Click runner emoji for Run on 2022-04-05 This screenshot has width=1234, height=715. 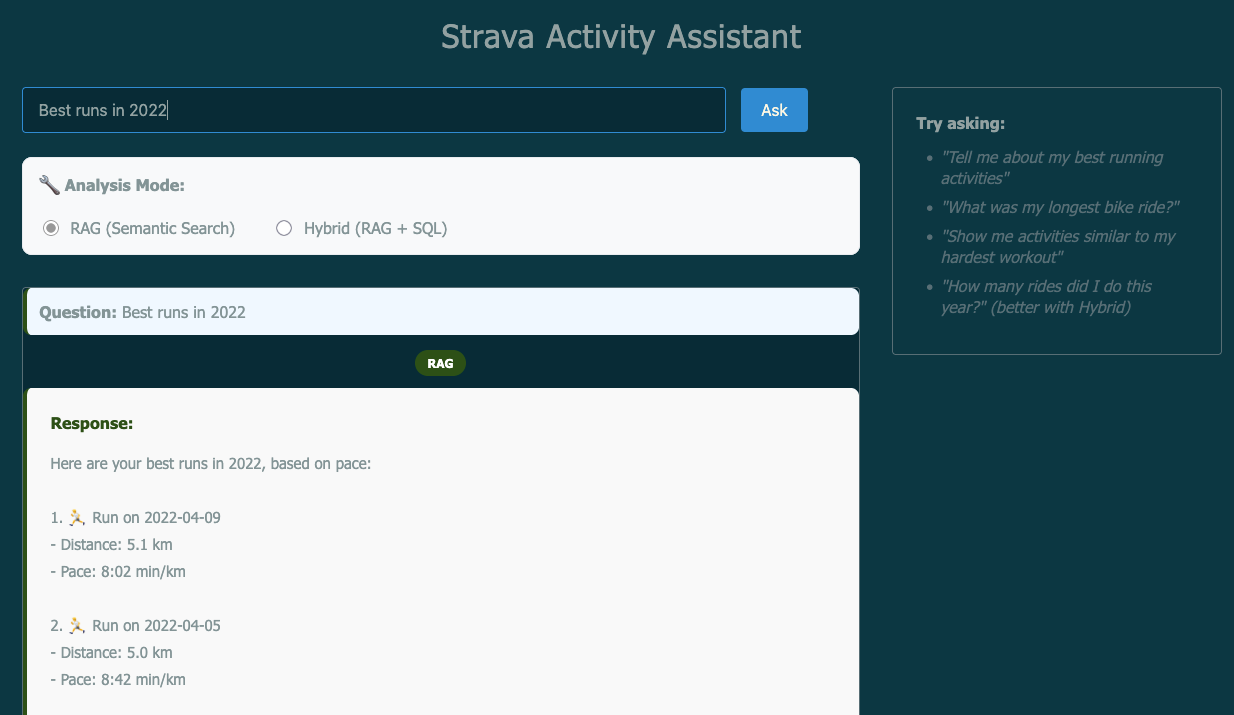[x=77, y=625]
